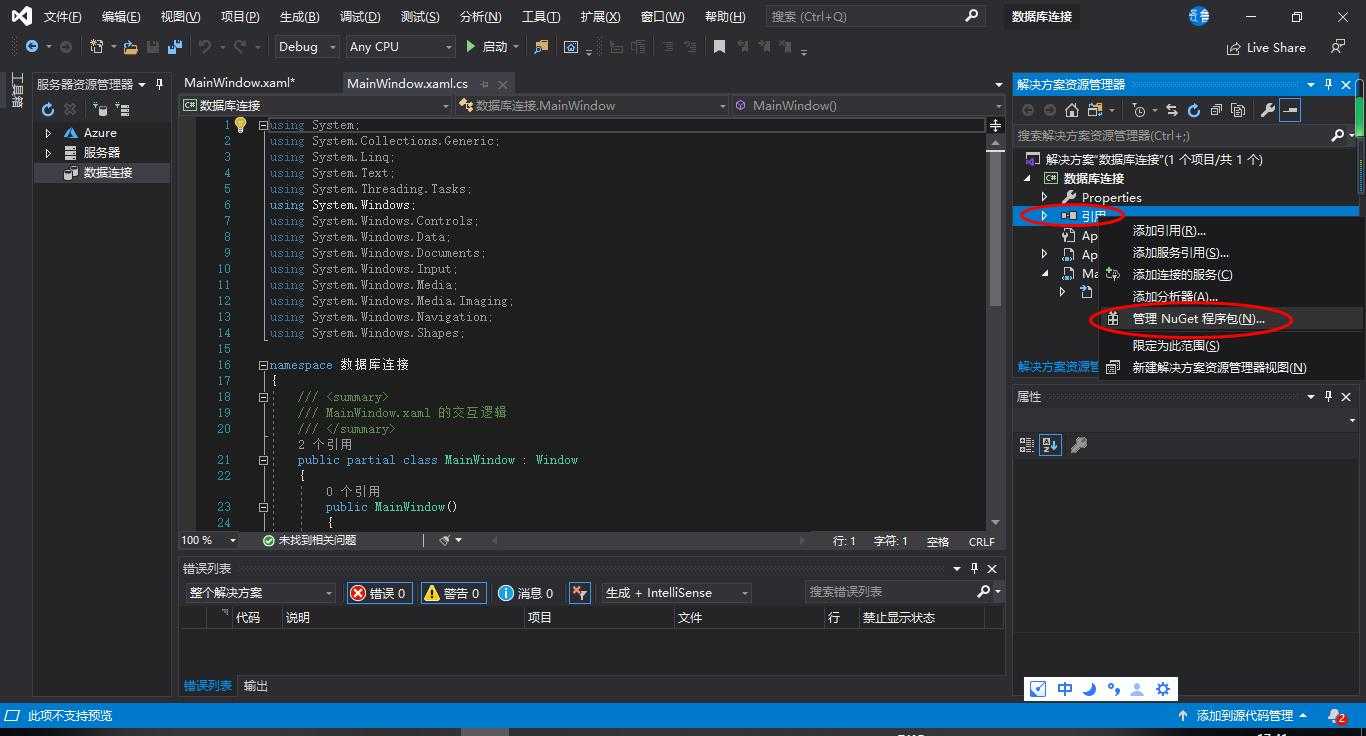
Task: Open the 生成 + IntelliSense dropdown
Action: click(x=676, y=593)
